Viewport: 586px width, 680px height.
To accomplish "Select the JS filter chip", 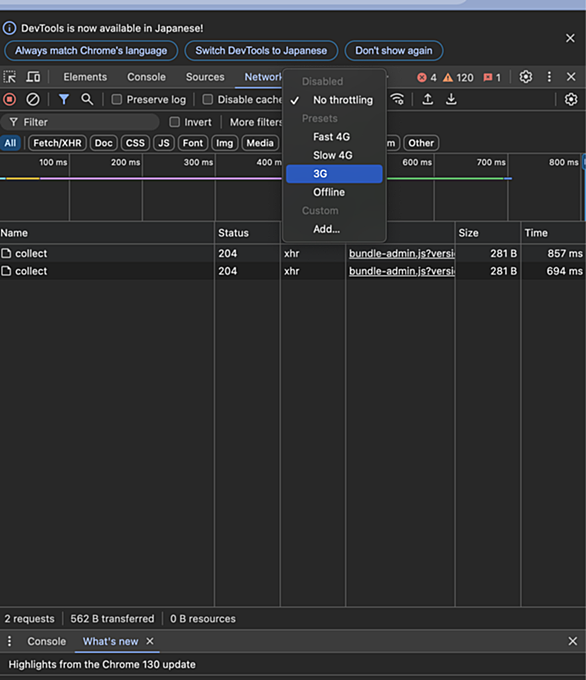I will pos(164,143).
